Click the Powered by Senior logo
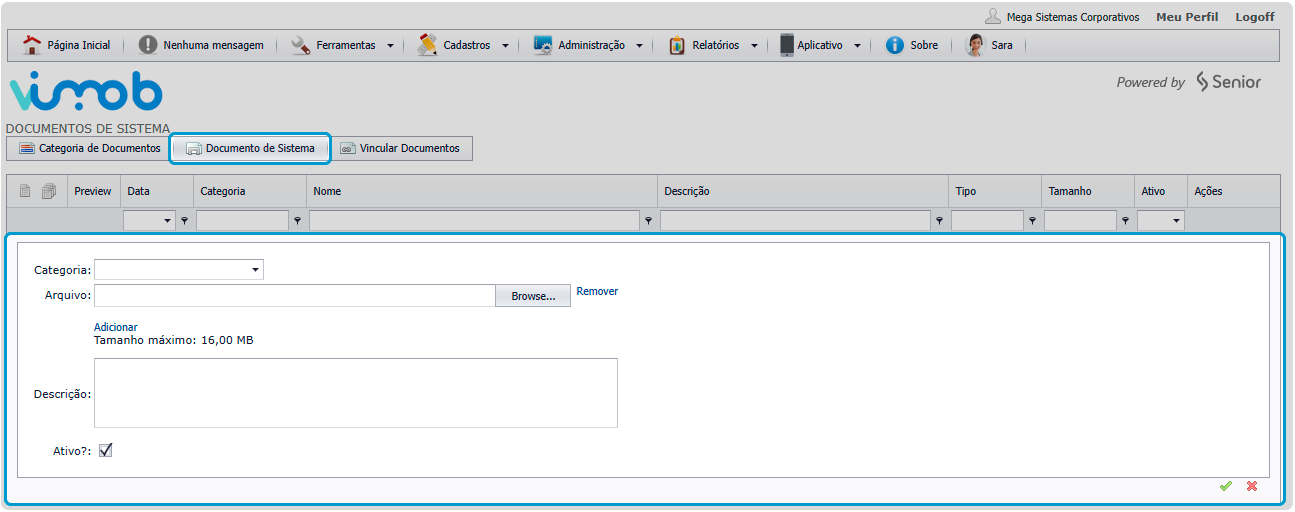The width and height of the screenshot is (1295, 512). 1189,82
